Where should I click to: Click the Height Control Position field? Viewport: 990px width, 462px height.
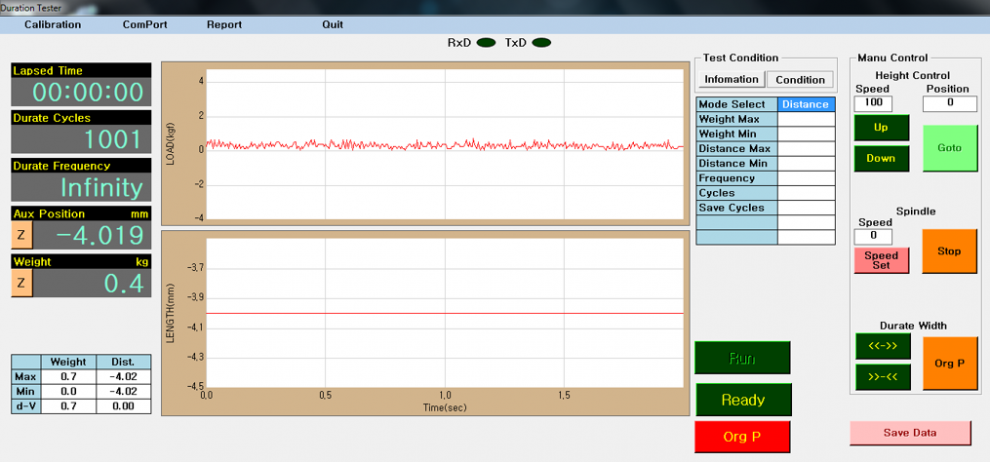[x=950, y=104]
